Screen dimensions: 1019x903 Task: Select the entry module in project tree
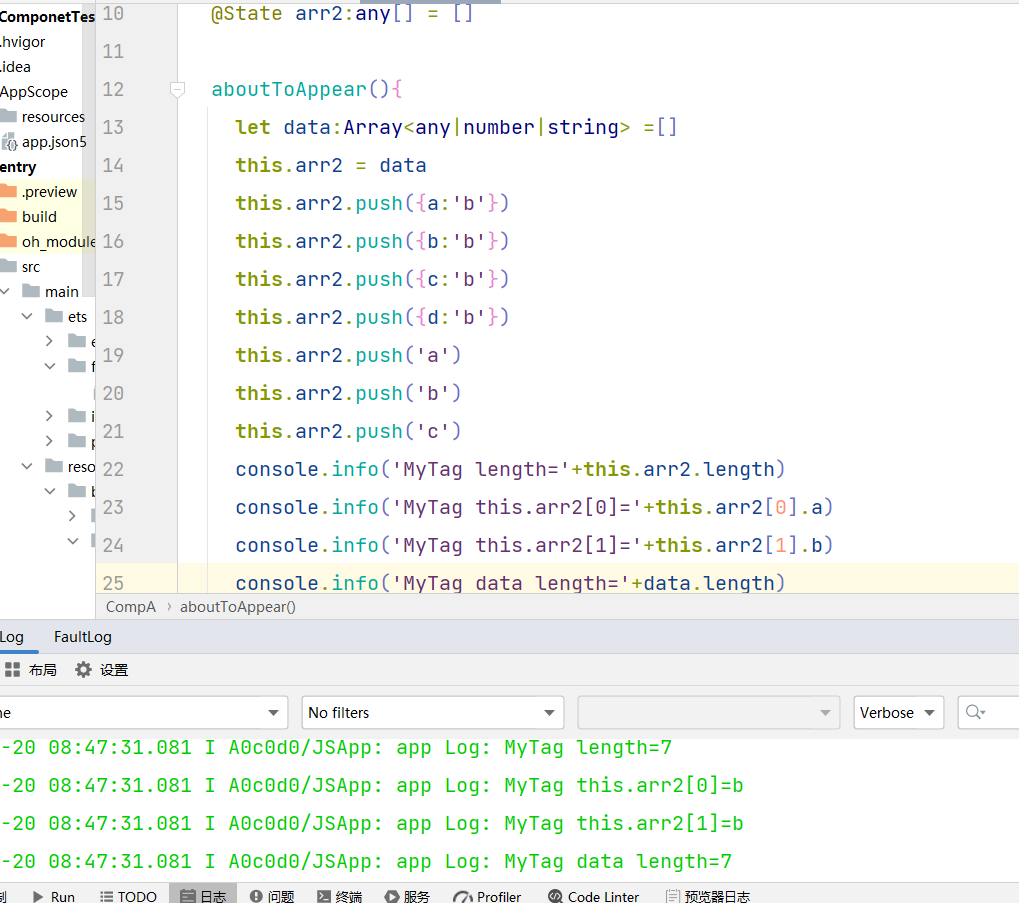point(18,167)
